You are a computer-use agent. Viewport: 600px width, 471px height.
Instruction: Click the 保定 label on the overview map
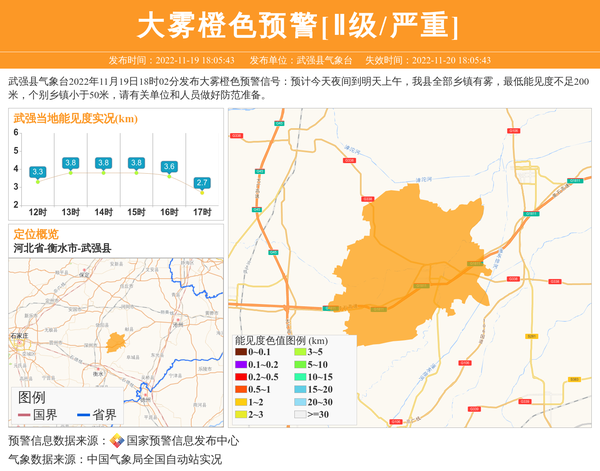tap(84, 274)
